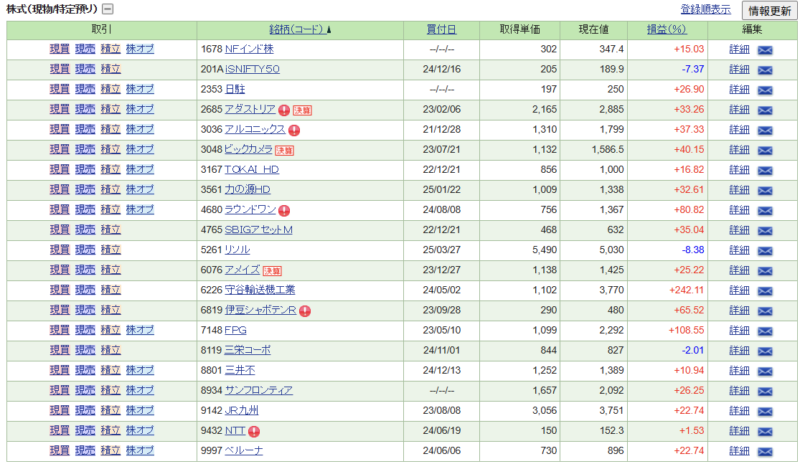The height and width of the screenshot is (464, 800).
Task: Click mail icon in アダストリア row
Action: pyautogui.click(x=765, y=110)
